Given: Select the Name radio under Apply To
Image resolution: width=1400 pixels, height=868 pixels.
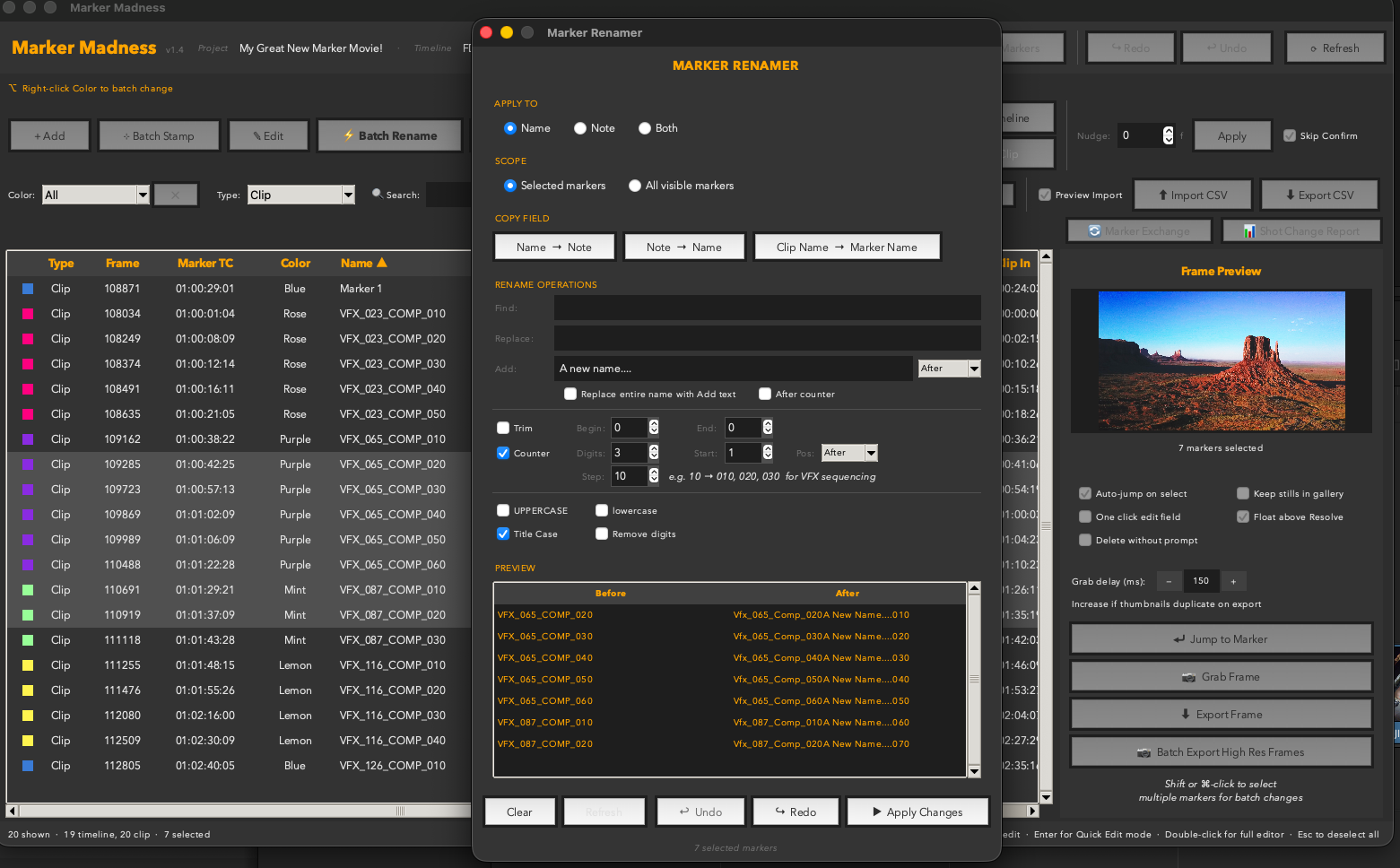Looking at the screenshot, I should coord(510,128).
